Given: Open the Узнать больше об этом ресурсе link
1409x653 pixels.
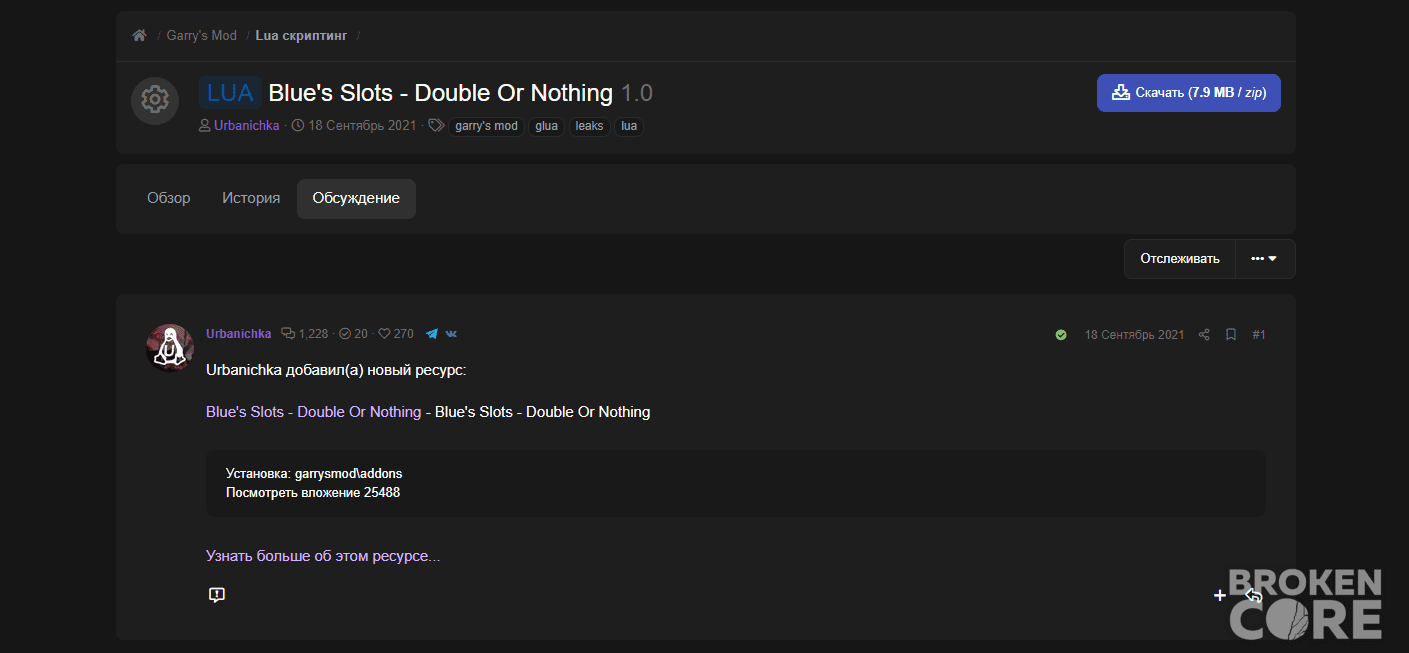Looking at the screenshot, I should pos(323,555).
